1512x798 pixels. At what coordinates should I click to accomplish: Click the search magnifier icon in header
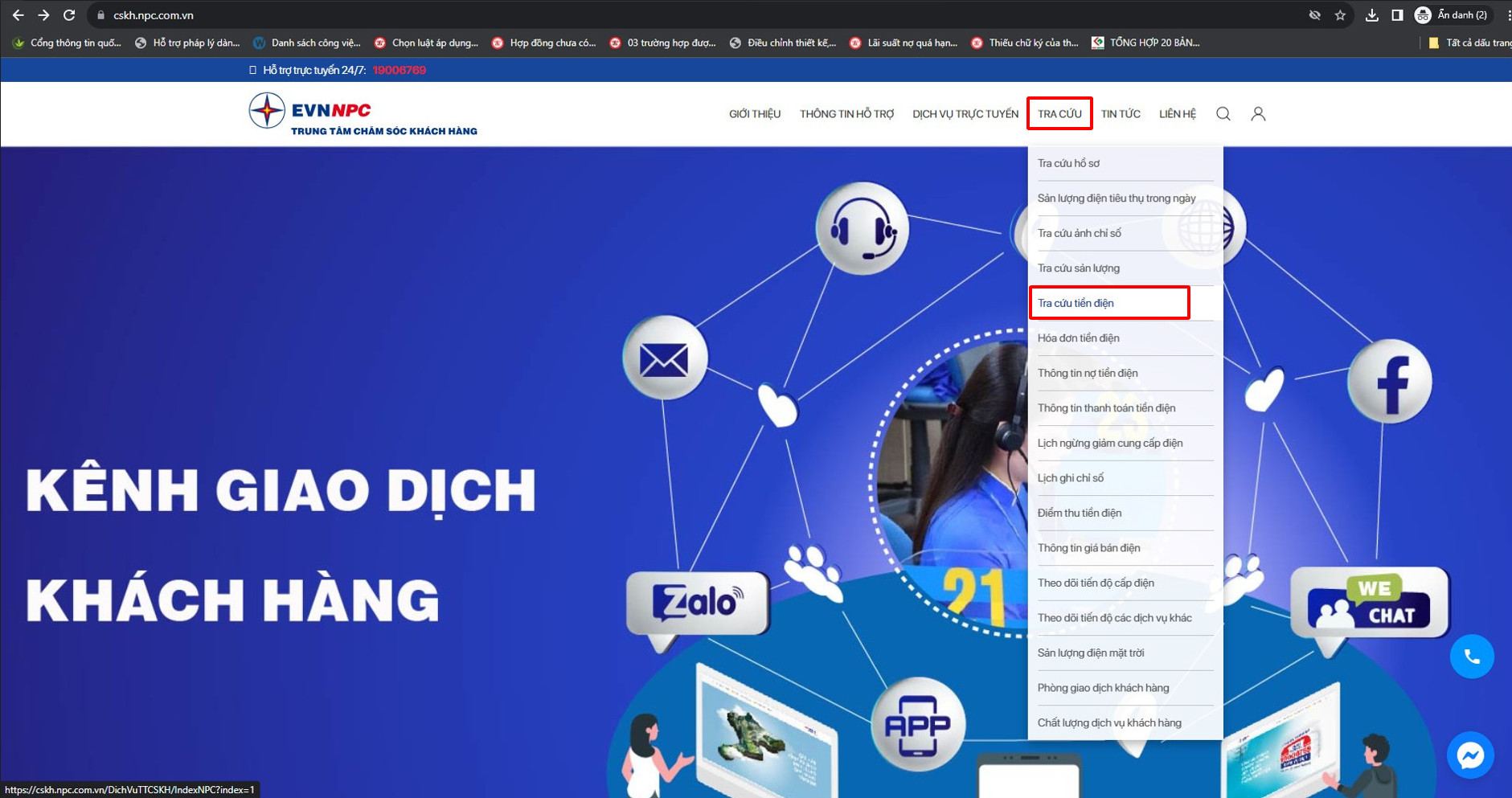tap(1223, 114)
